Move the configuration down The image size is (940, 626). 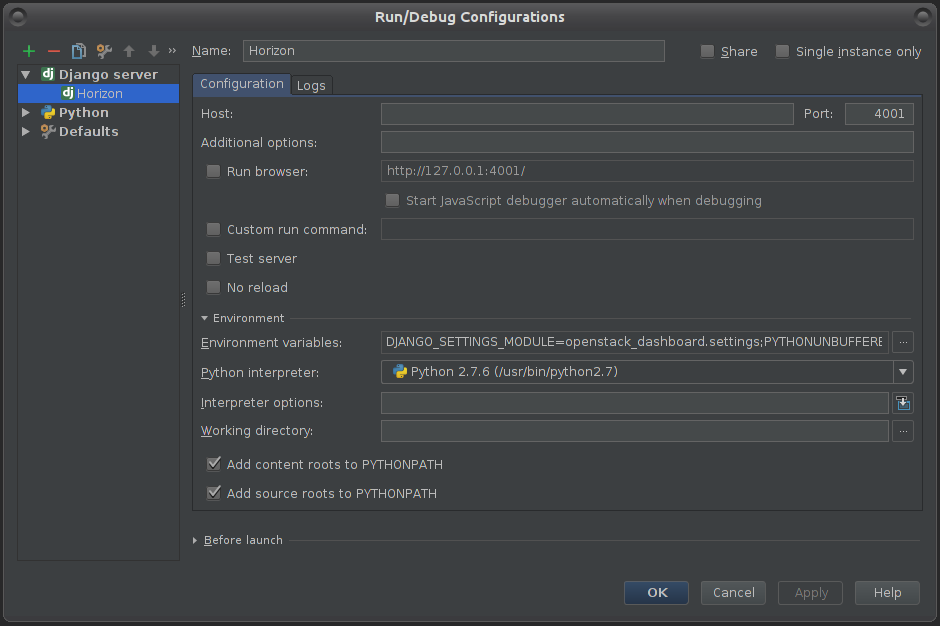[x=152, y=51]
